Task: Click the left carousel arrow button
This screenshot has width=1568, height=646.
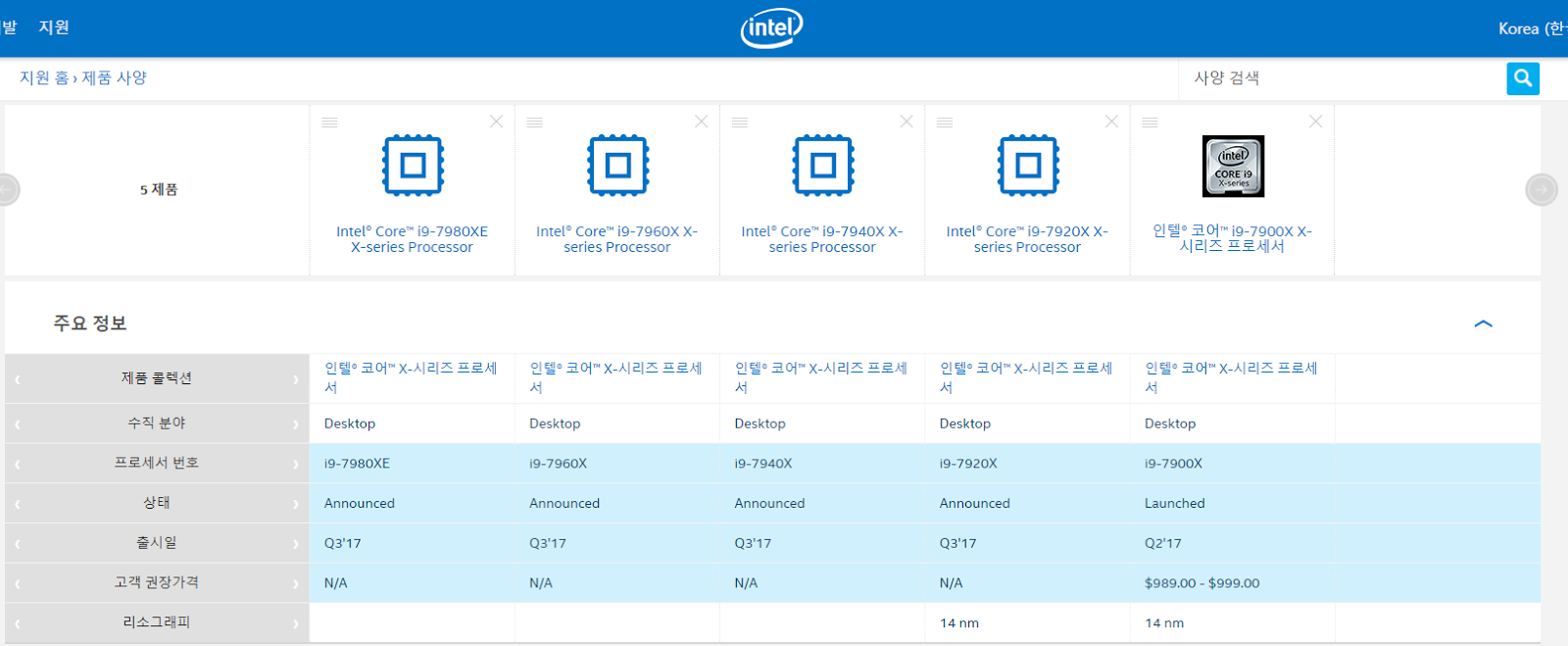Action: (8, 189)
